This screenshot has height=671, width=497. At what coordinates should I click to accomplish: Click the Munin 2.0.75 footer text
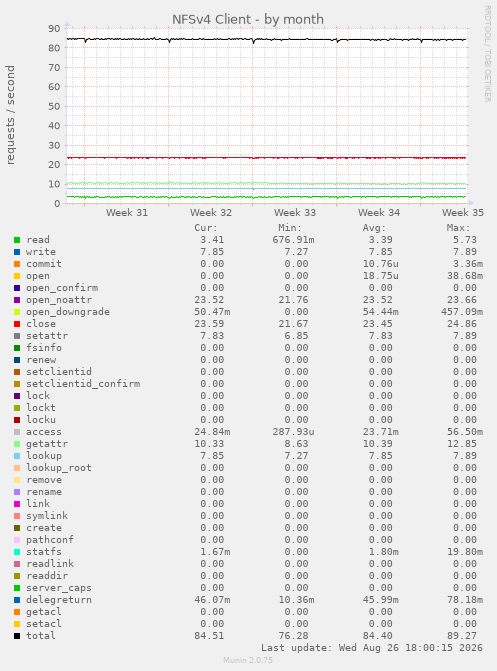[248, 660]
